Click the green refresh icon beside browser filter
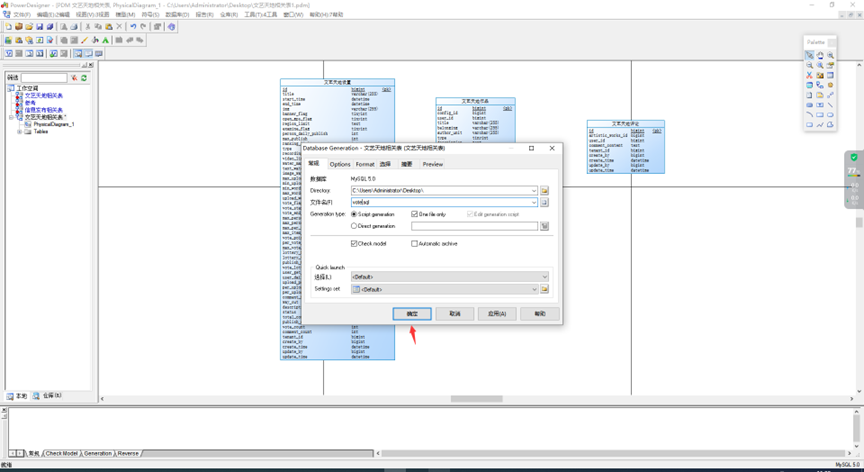This screenshot has height=472, width=864. [84, 78]
